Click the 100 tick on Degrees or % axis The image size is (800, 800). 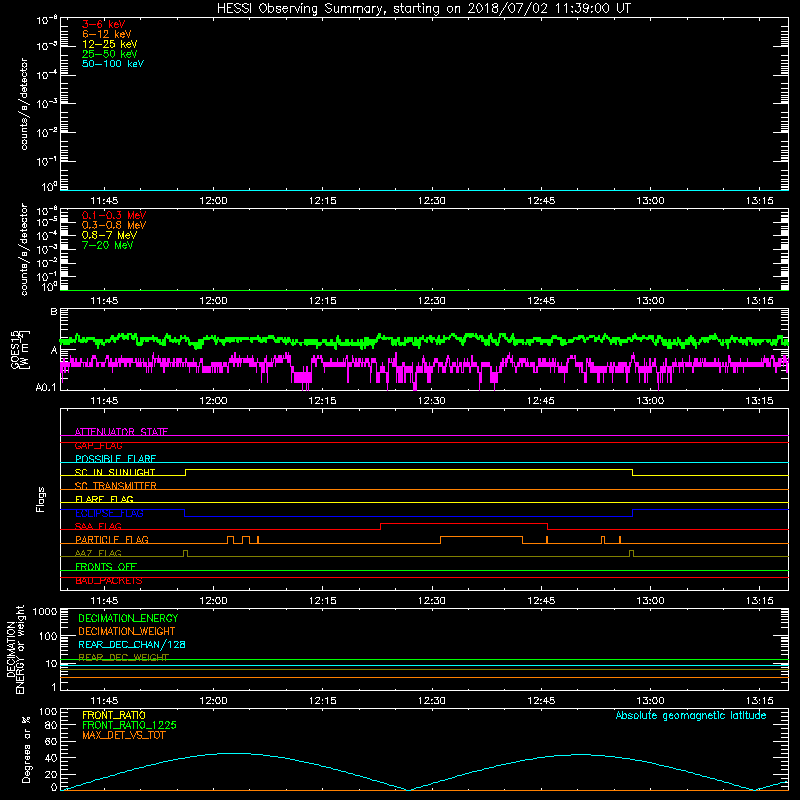point(48,712)
